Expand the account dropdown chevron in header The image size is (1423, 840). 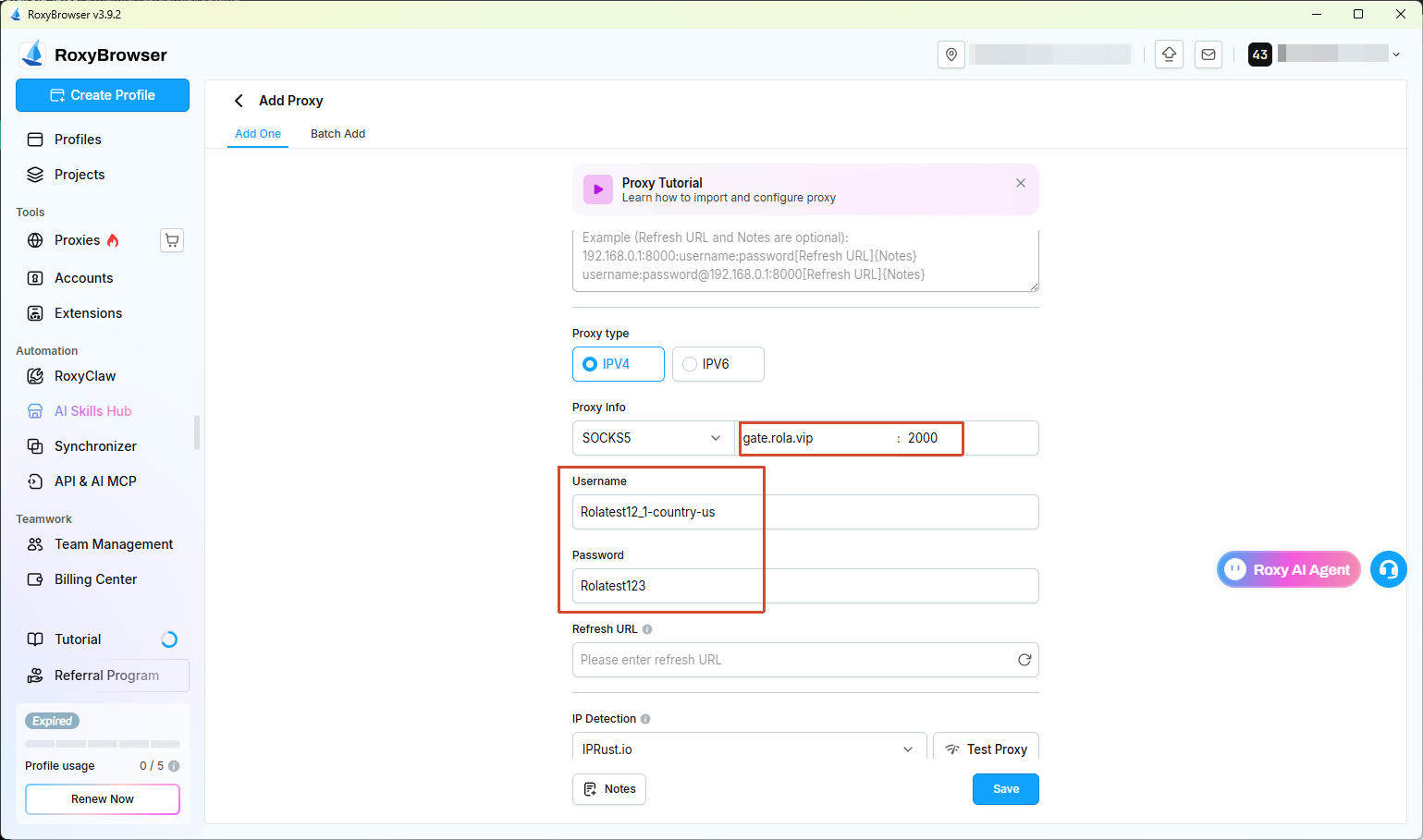pos(1396,55)
